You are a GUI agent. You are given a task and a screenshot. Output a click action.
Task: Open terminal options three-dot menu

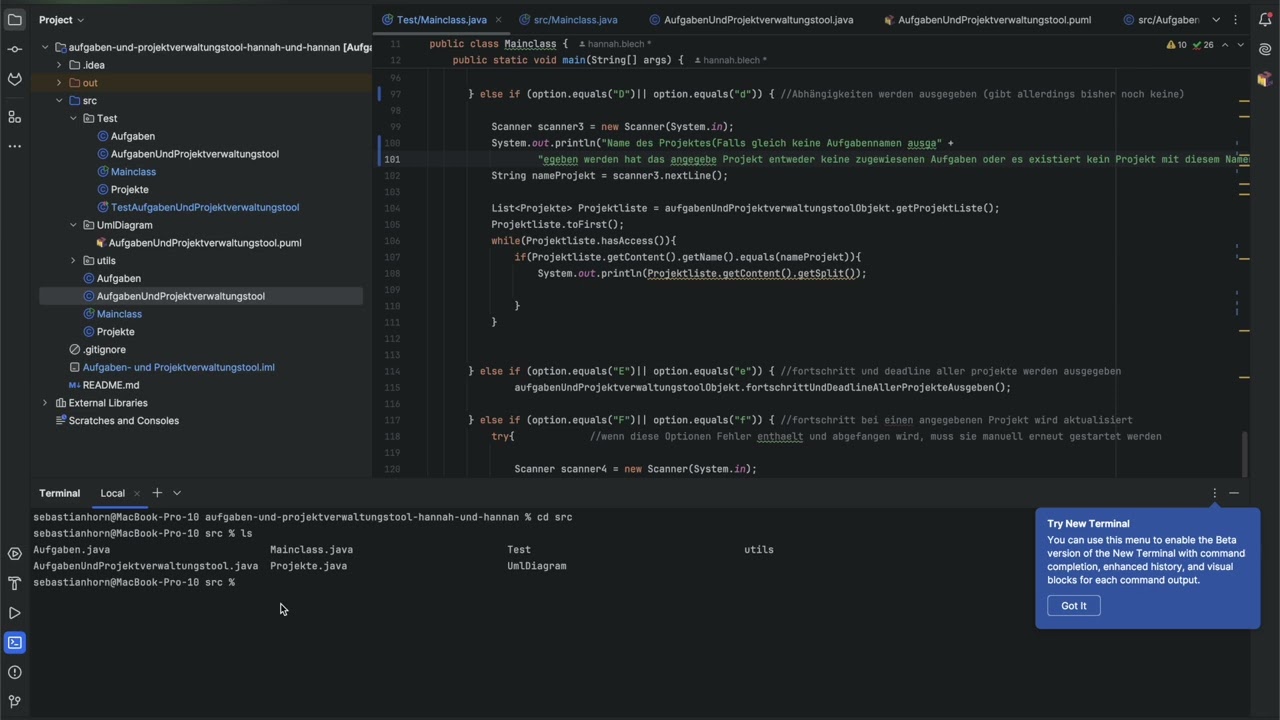(1214, 493)
